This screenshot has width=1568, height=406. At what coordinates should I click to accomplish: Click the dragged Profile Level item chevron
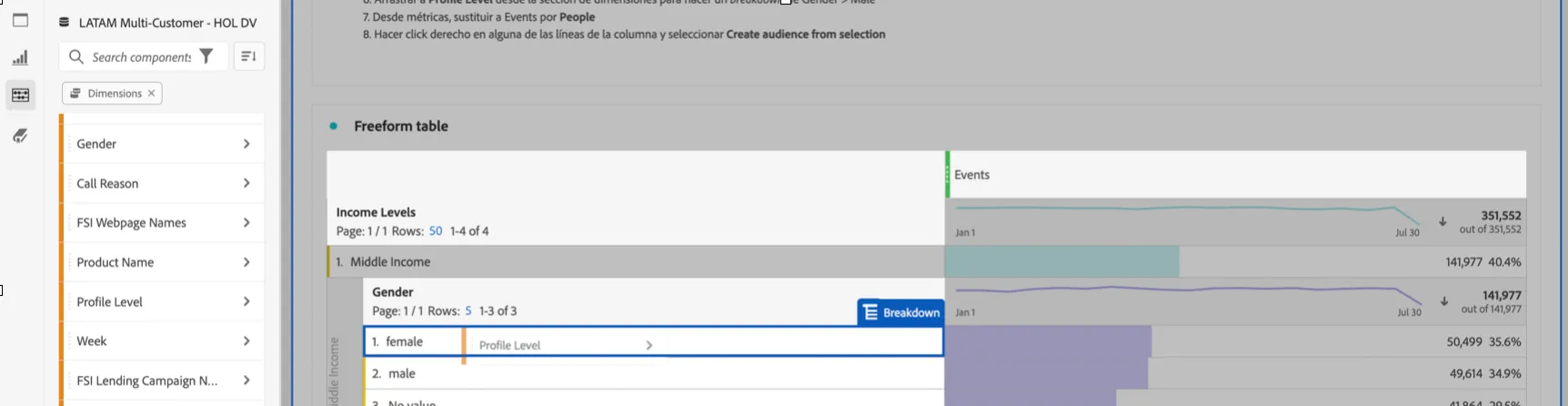(648, 345)
